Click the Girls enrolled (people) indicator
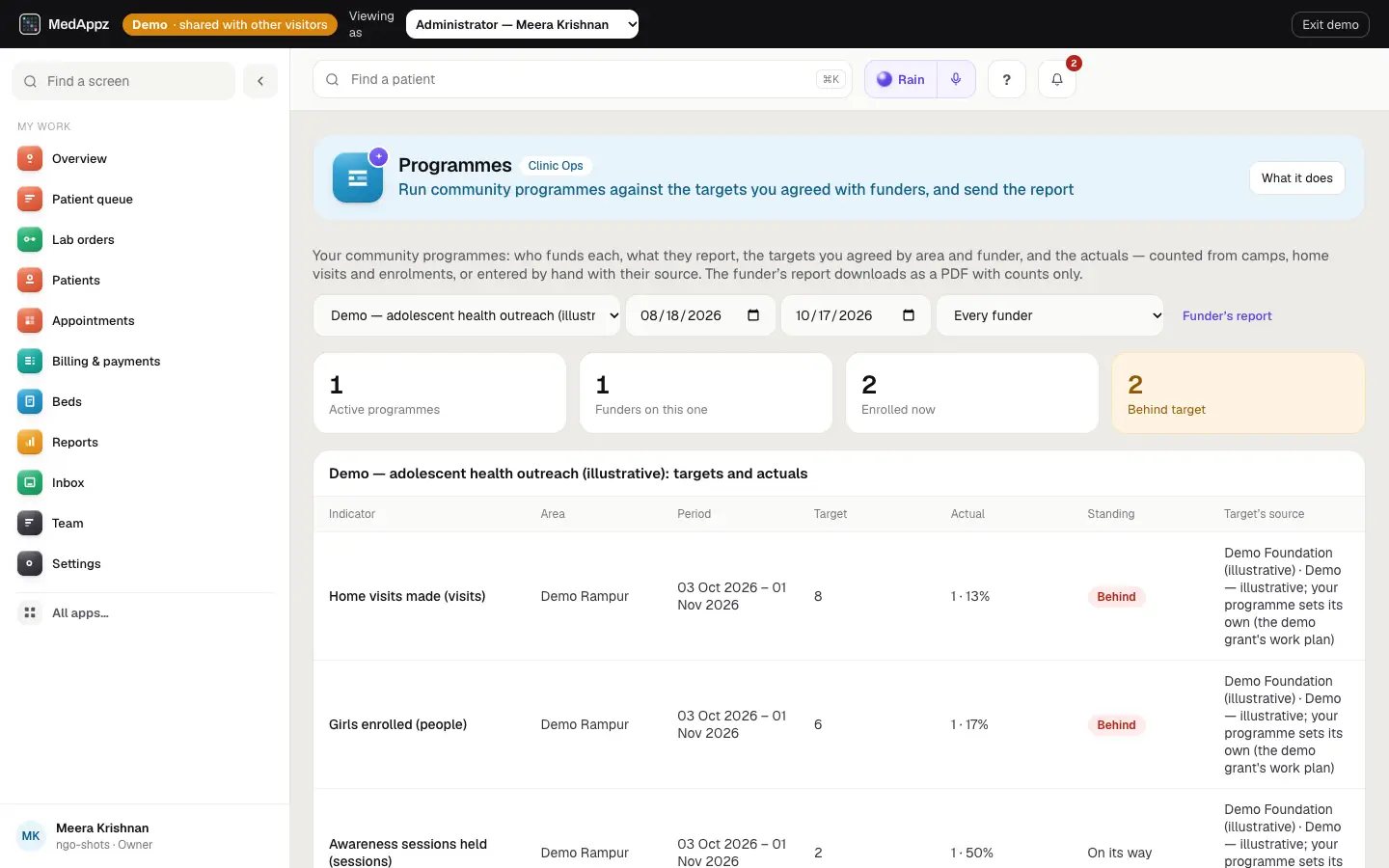 point(397,724)
